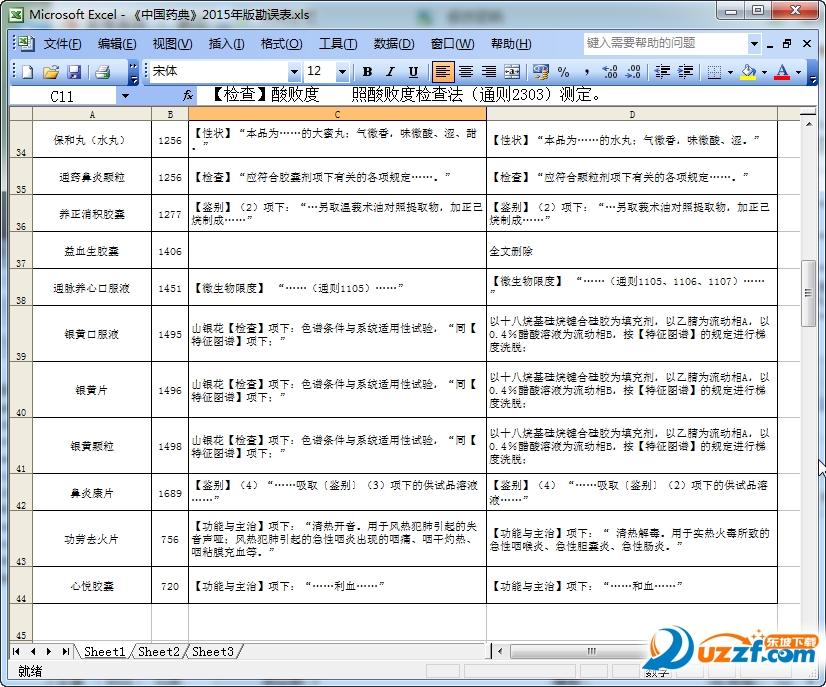
Task: Click the help question input field
Action: [666, 44]
